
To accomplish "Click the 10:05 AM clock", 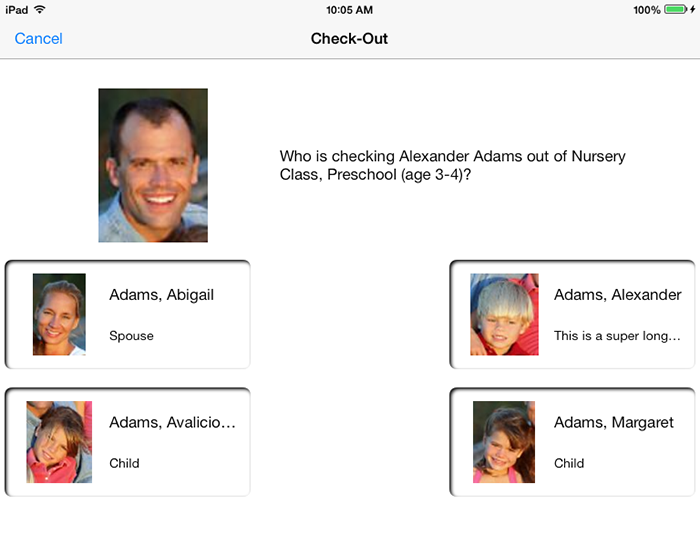I will point(349,9).
